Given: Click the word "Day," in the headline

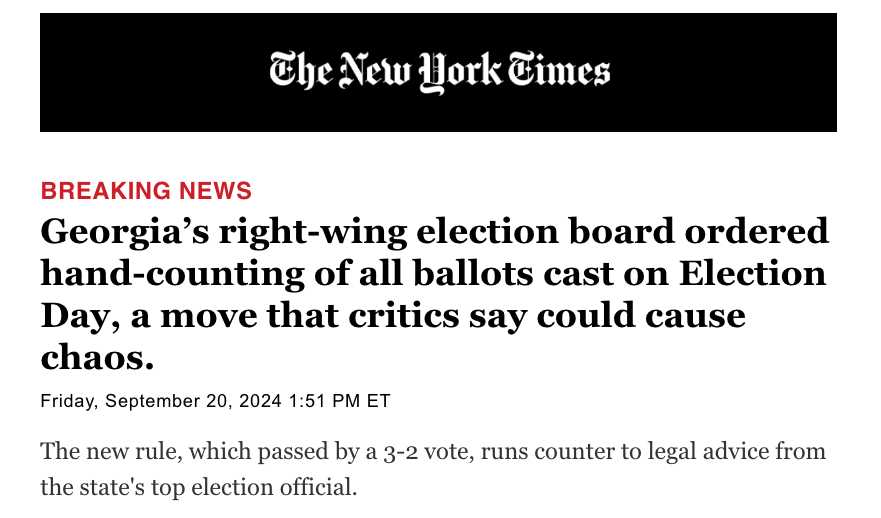Looking at the screenshot, I should tap(80, 316).
